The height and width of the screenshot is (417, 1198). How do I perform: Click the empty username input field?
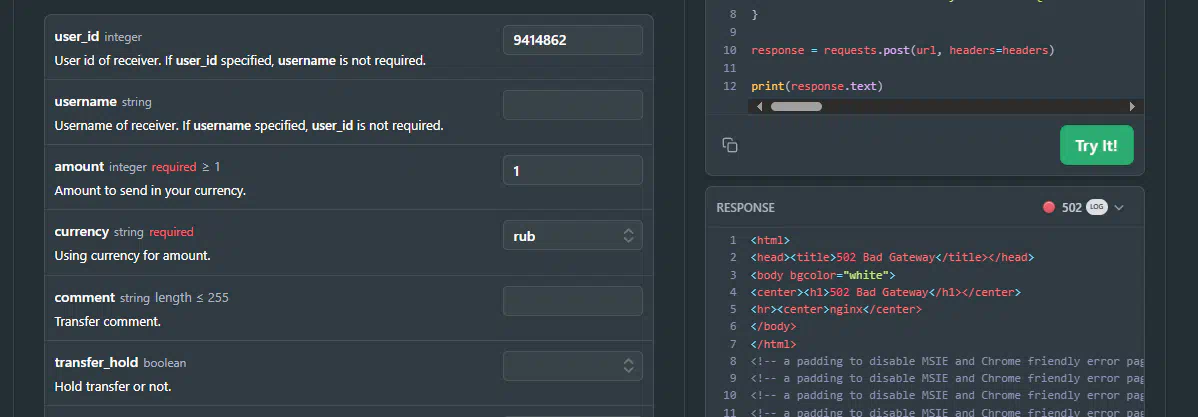pyautogui.click(x=572, y=105)
